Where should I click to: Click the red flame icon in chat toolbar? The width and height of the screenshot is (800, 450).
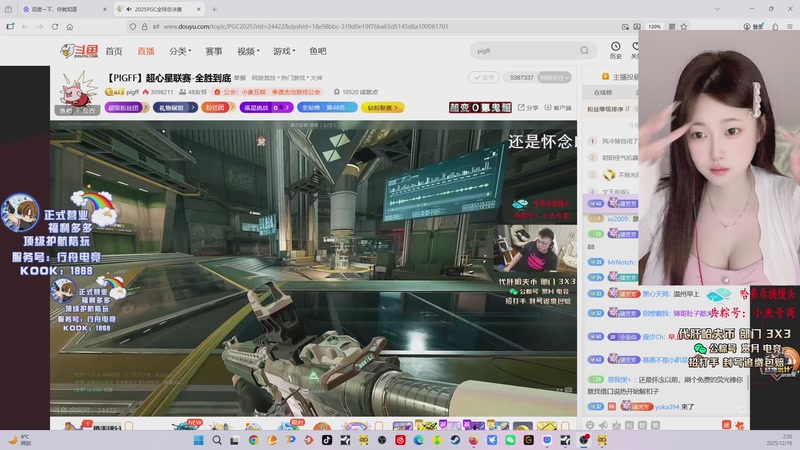click(739, 424)
